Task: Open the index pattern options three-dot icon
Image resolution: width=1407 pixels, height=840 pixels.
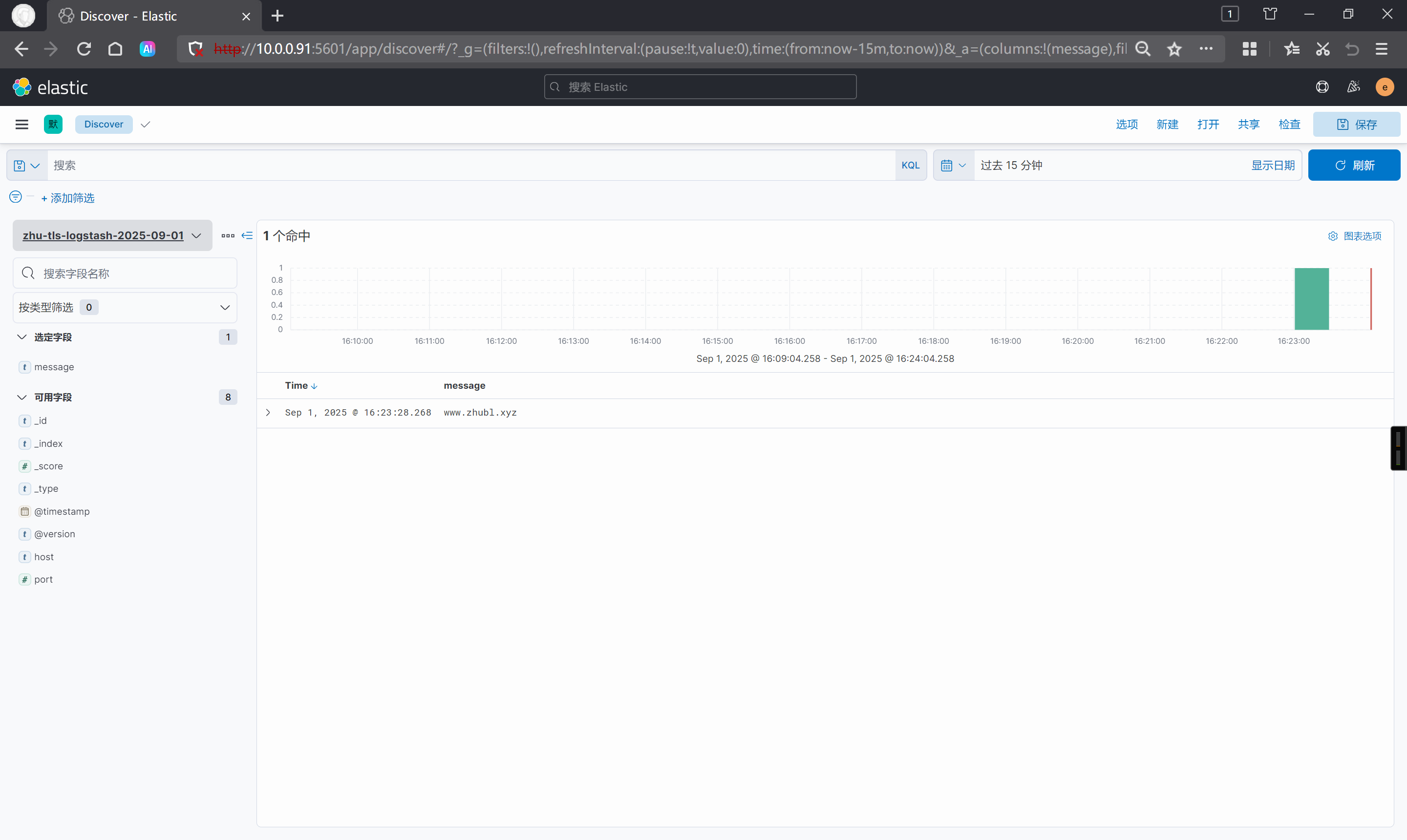Action: pyautogui.click(x=228, y=235)
